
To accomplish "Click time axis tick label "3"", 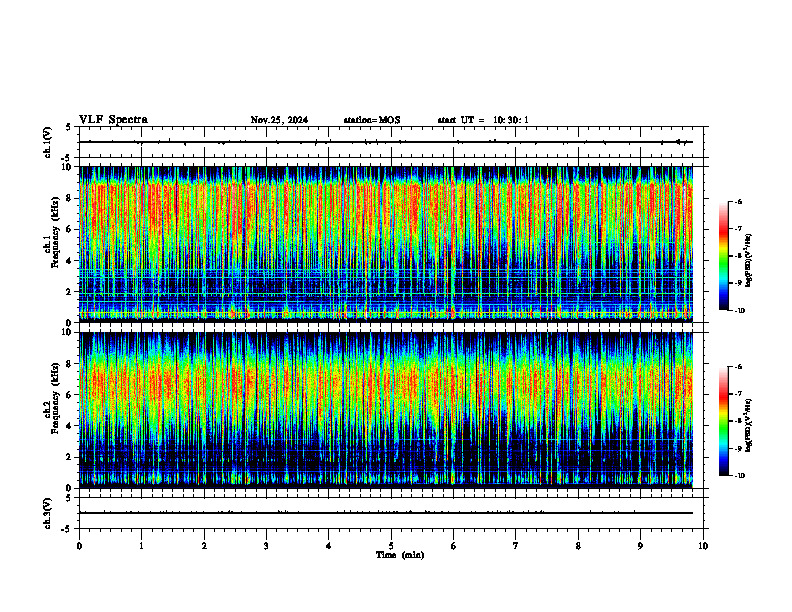I will pyautogui.click(x=266, y=546).
